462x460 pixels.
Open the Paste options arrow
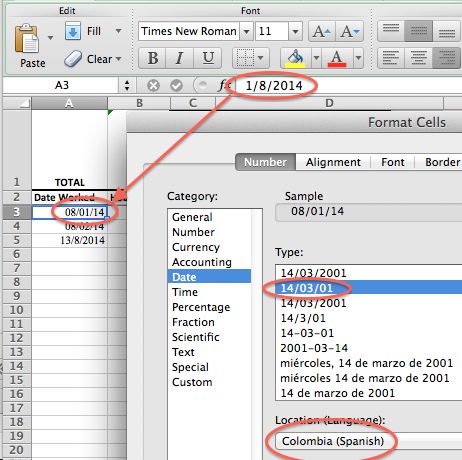click(x=50, y=38)
